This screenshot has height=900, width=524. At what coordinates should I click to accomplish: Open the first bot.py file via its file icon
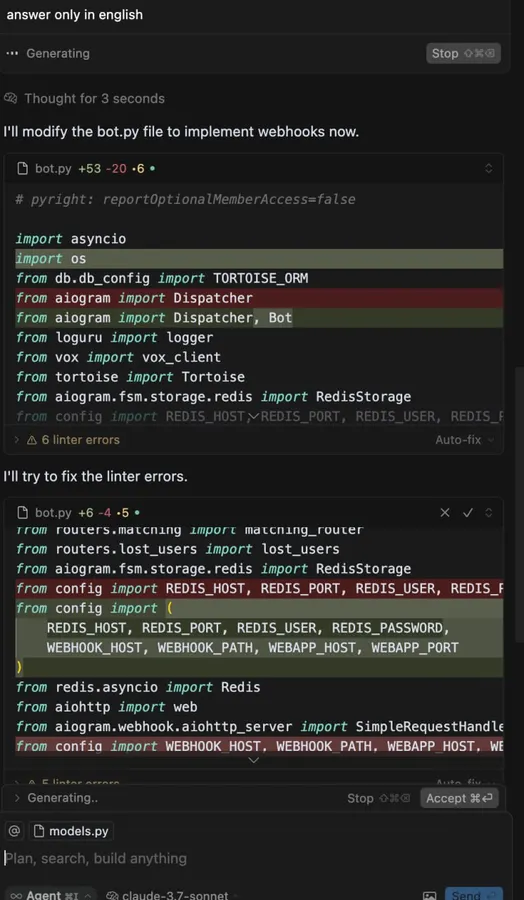(22, 169)
